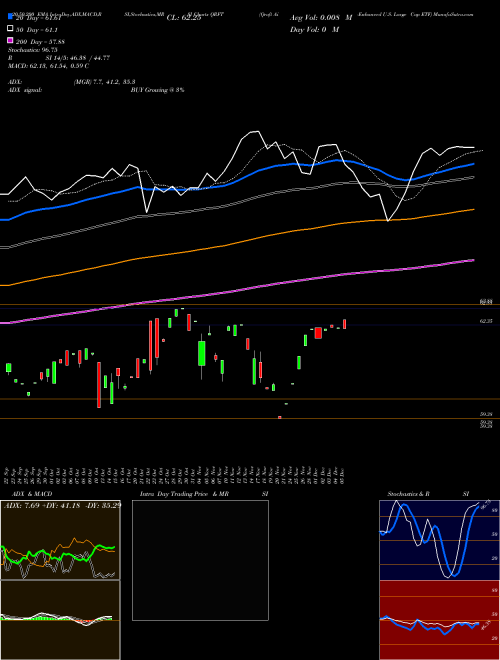Click the 62.25 price axis label
The width and height of the screenshot is (500, 660).
486,321
